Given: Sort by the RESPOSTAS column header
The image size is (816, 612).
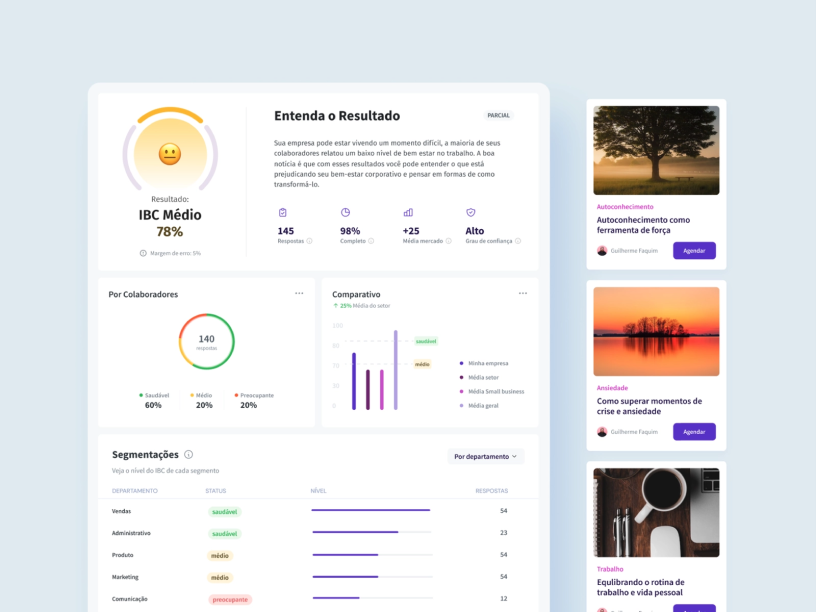Looking at the screenshot, I should coord(492,491).
